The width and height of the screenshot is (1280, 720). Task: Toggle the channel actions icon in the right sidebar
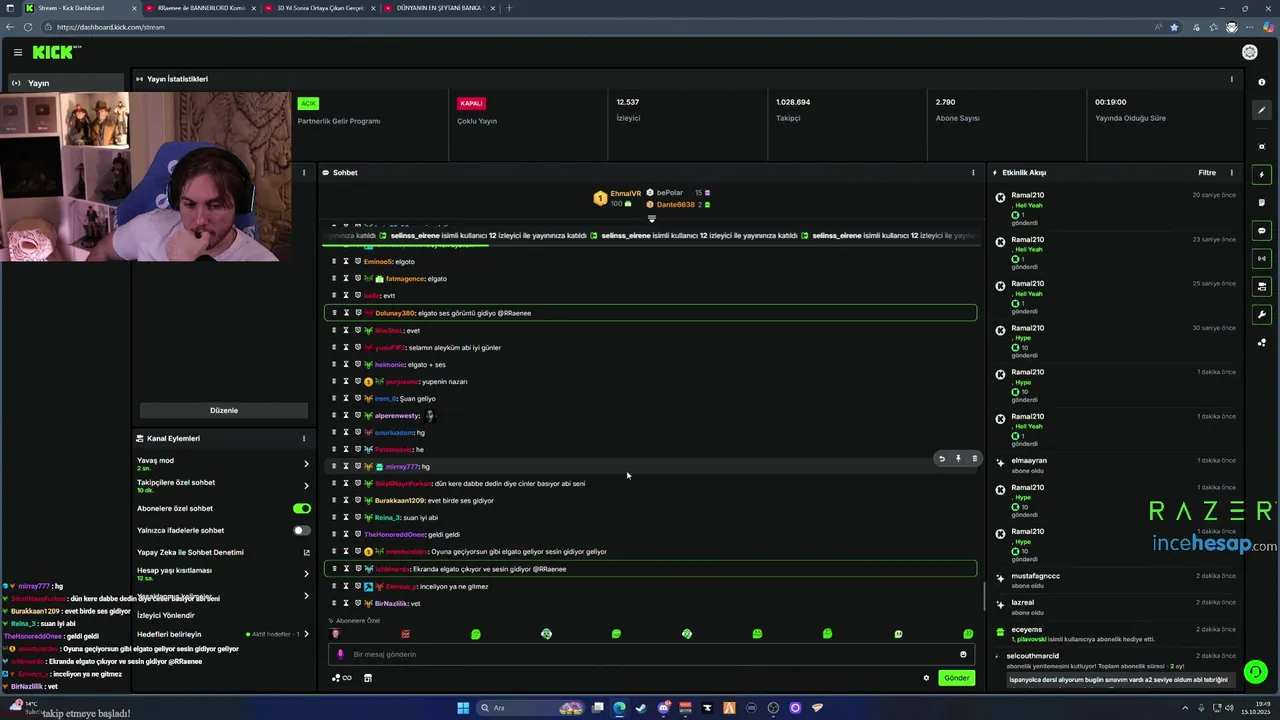pyautogui.click(x=1262, y=287)
